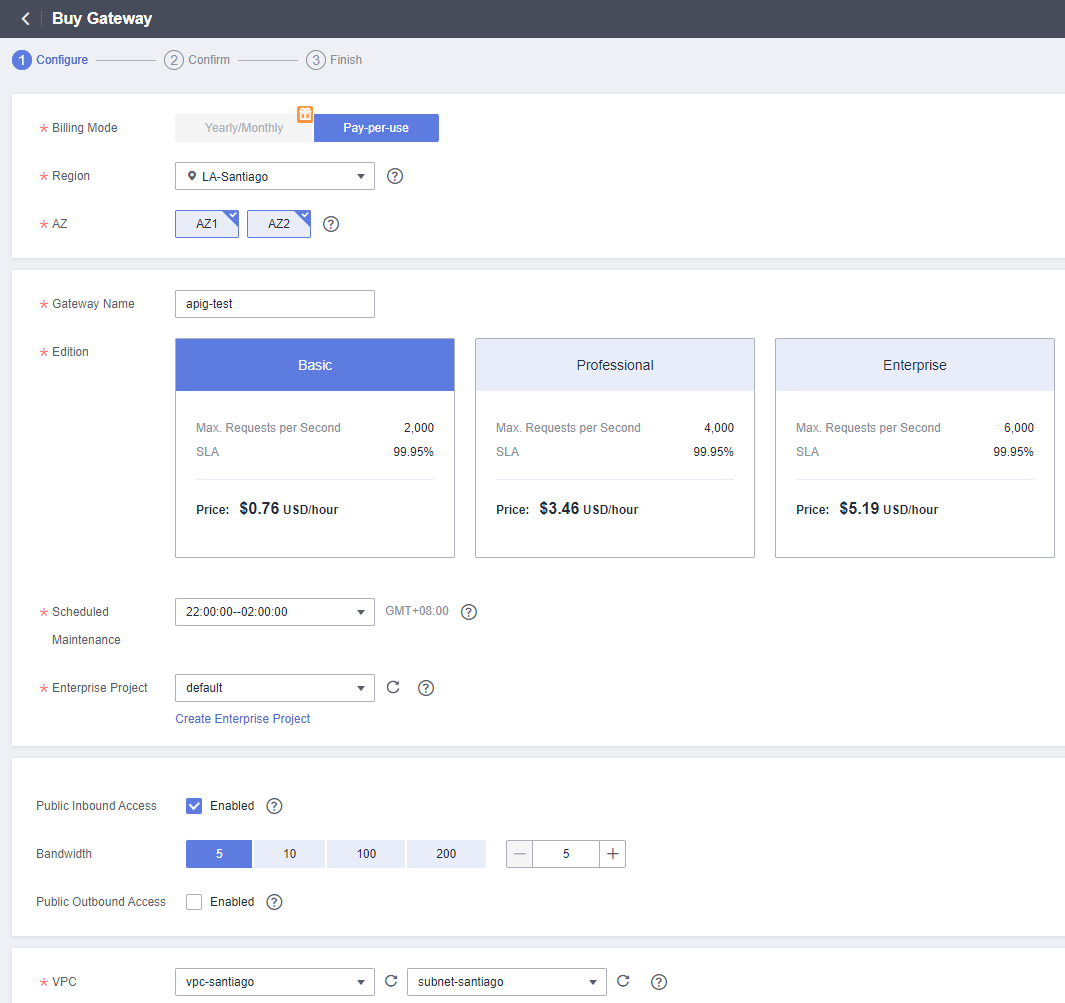Choose the Professional edition card

coord(614,447)
